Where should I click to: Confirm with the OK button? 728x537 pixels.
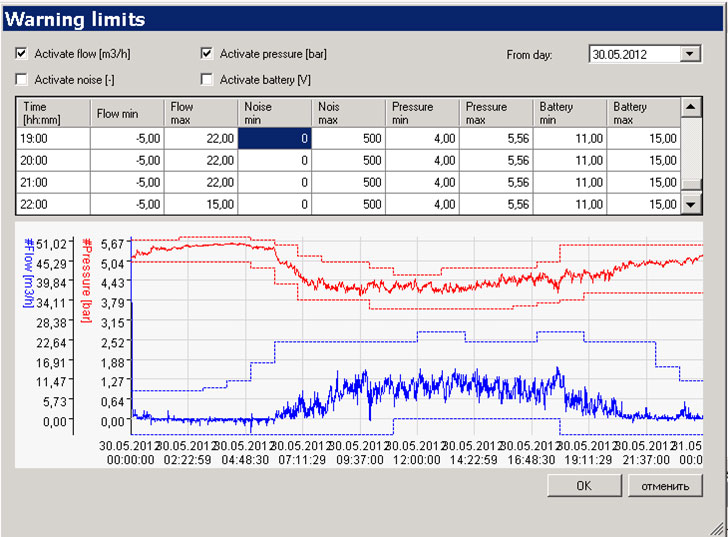(584, 485)
